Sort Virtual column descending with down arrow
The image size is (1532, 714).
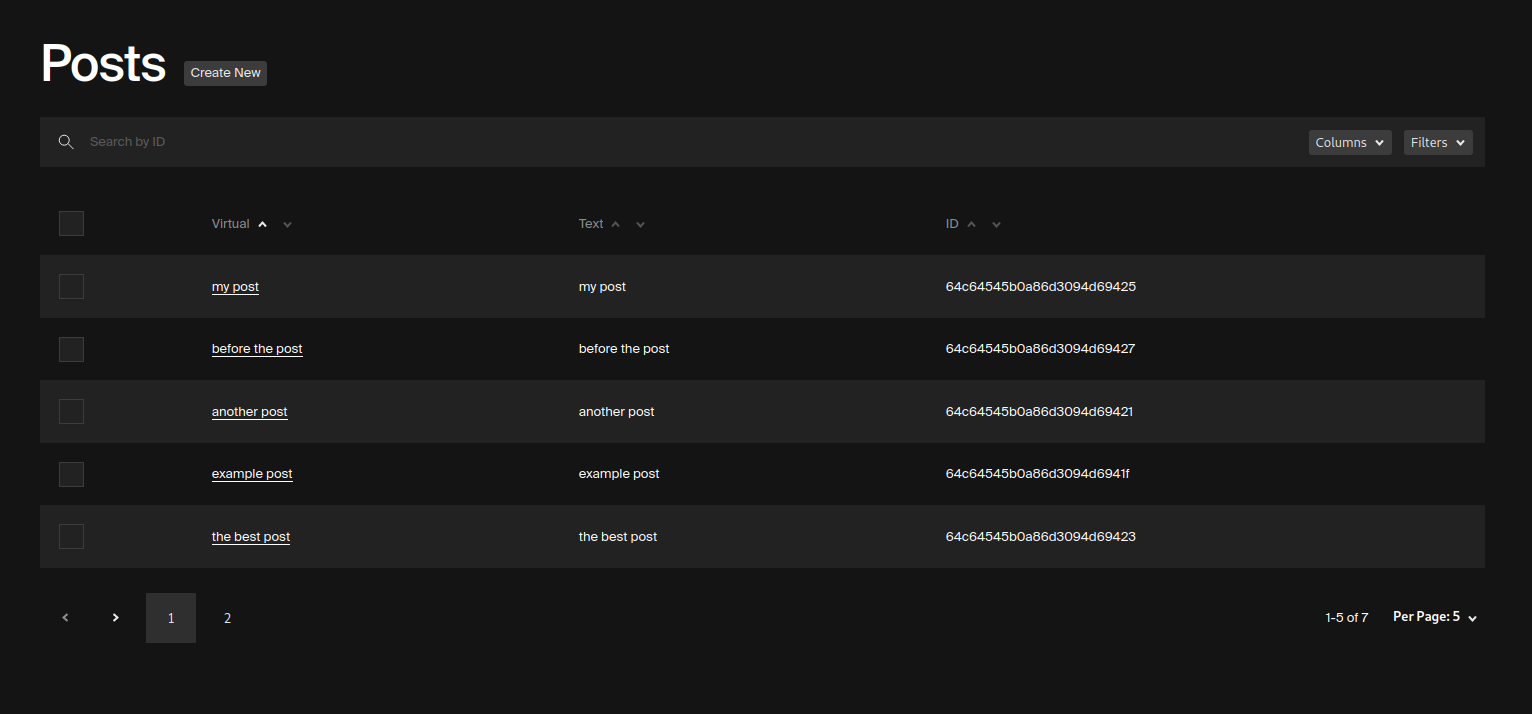tap(287, 224)
